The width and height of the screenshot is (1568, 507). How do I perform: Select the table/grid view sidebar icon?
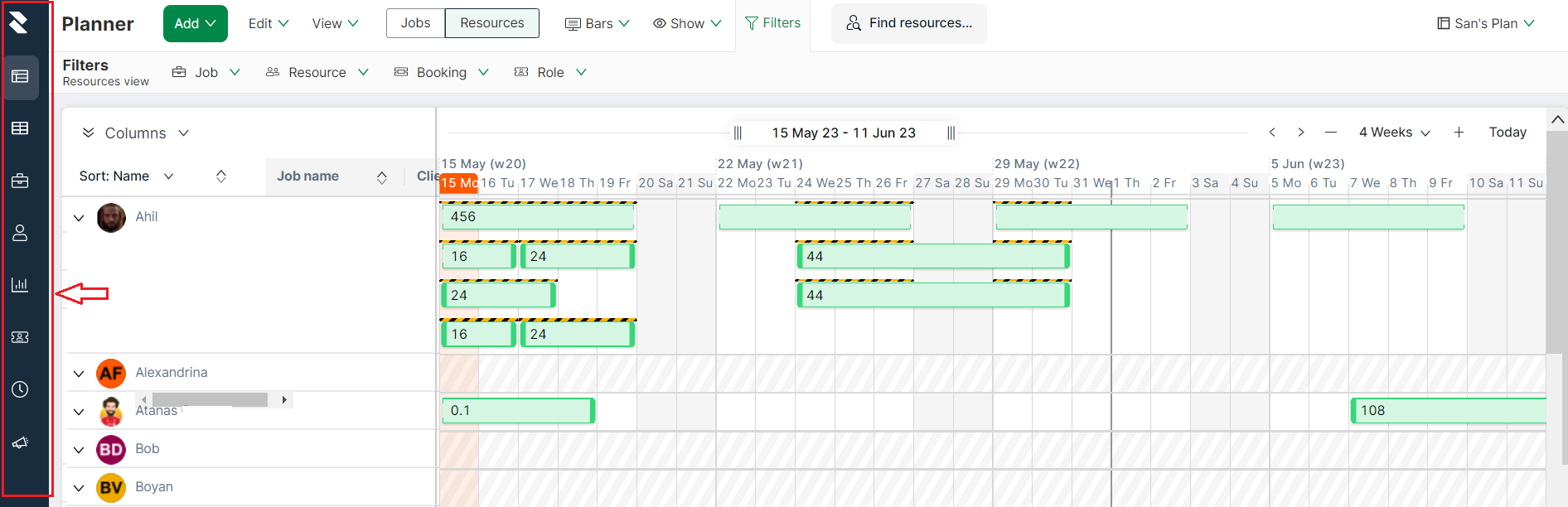[x=21, y=128]
